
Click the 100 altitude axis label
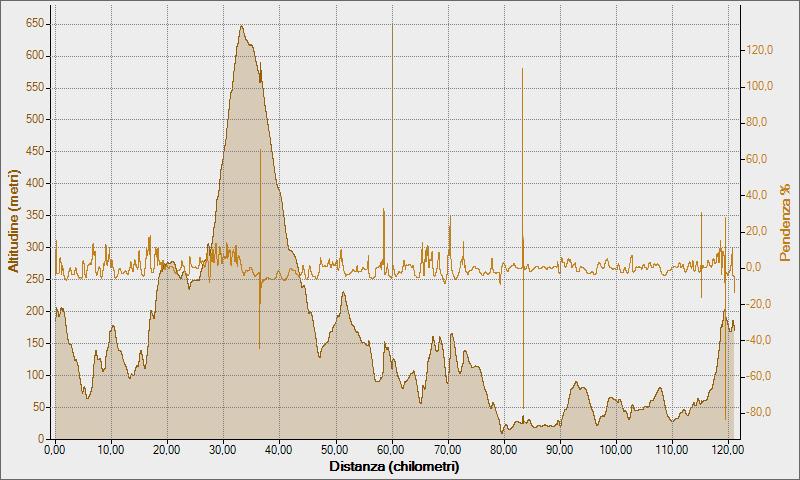click(x=35, y=375)
